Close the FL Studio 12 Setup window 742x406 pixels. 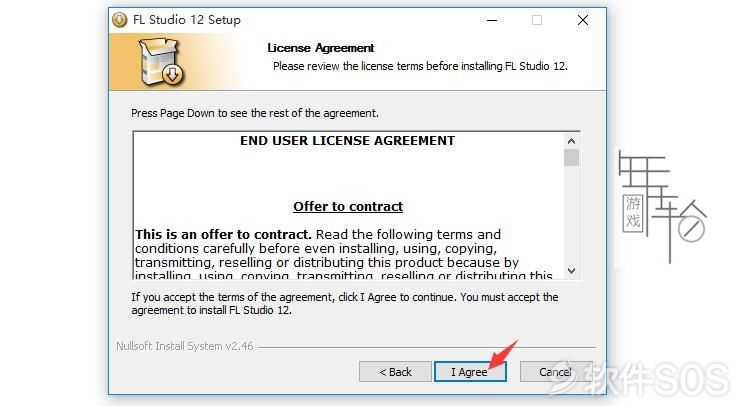pos(583,20)
